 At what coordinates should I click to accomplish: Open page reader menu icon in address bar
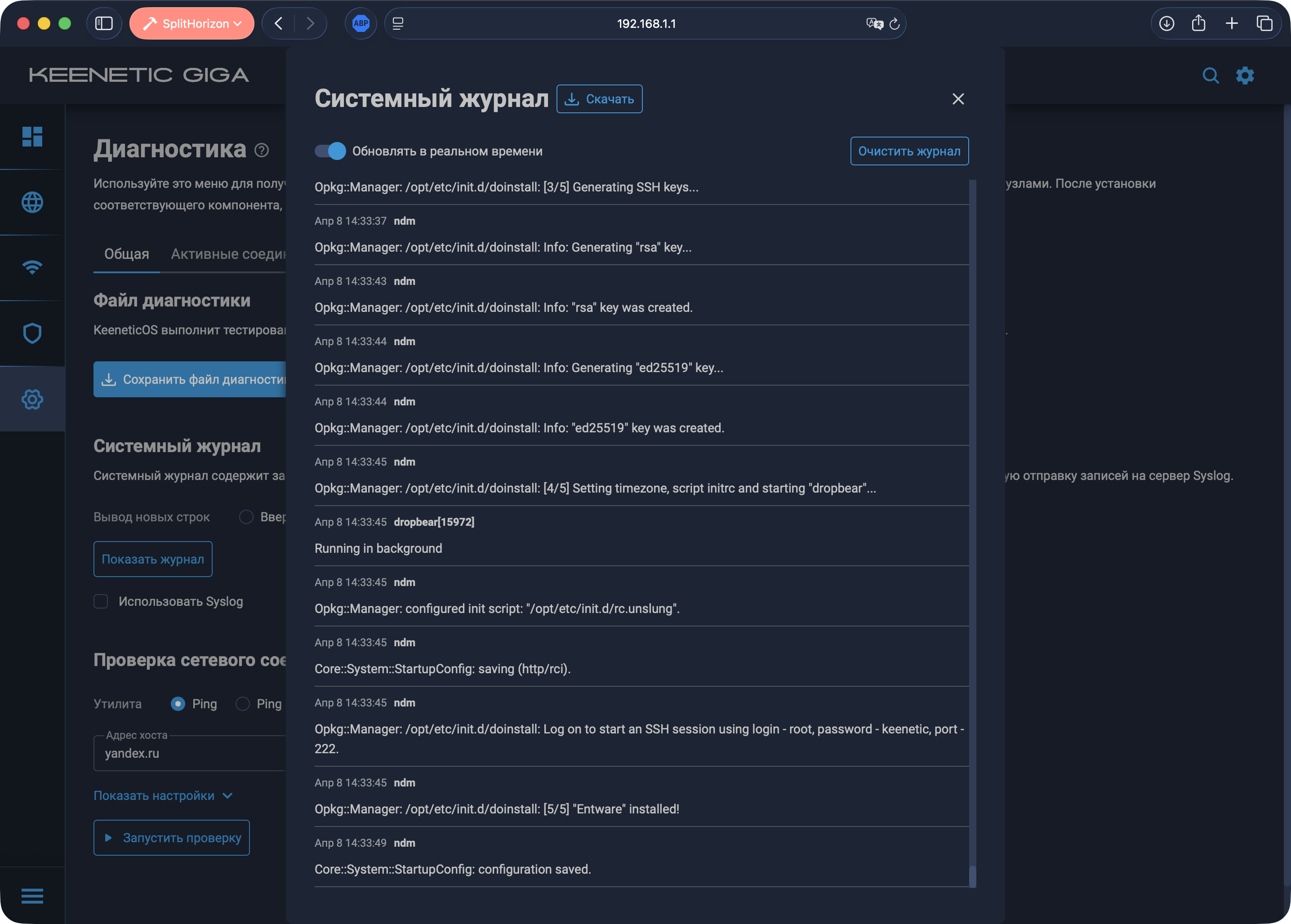[398, 23]
